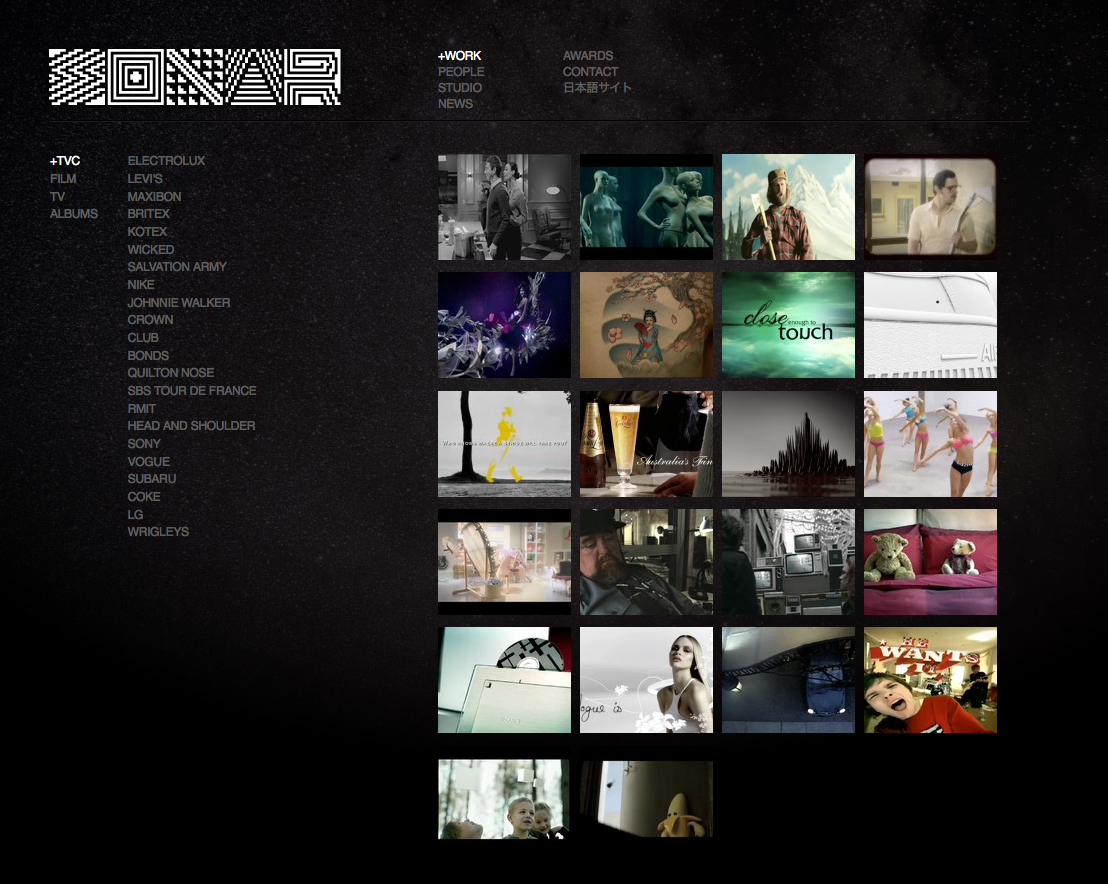The height and width of the screenshot is (884, 1108).
Task: Open the yellow walking figure thumbnail
Action: (x=505, y=444)
